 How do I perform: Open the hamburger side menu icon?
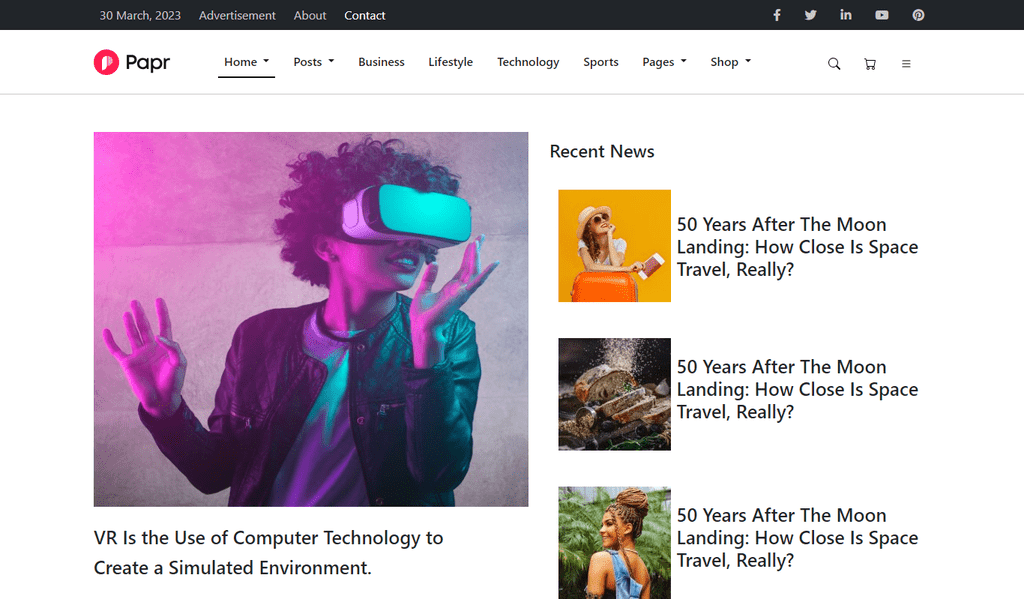[x=906, y=63]
